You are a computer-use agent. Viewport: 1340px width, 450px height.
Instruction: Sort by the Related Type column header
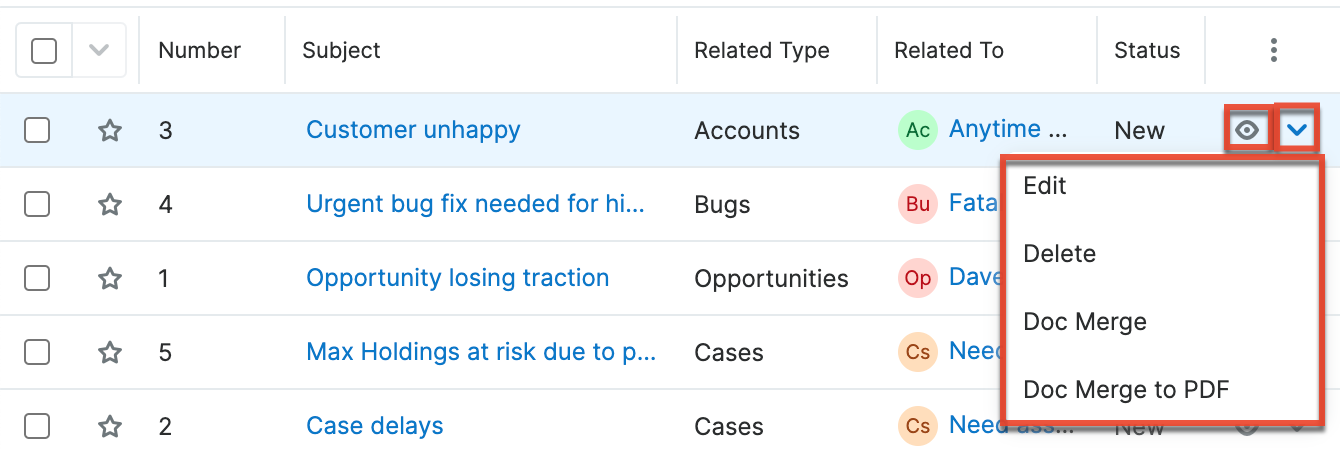tap(761, 50)
